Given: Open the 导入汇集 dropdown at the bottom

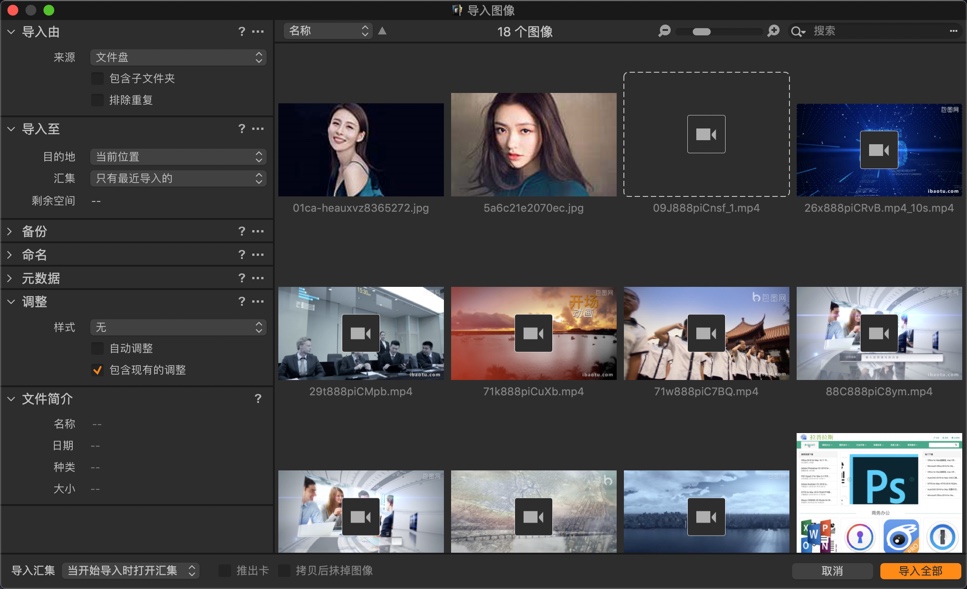Looking at the screenshot, I should 131,570.
